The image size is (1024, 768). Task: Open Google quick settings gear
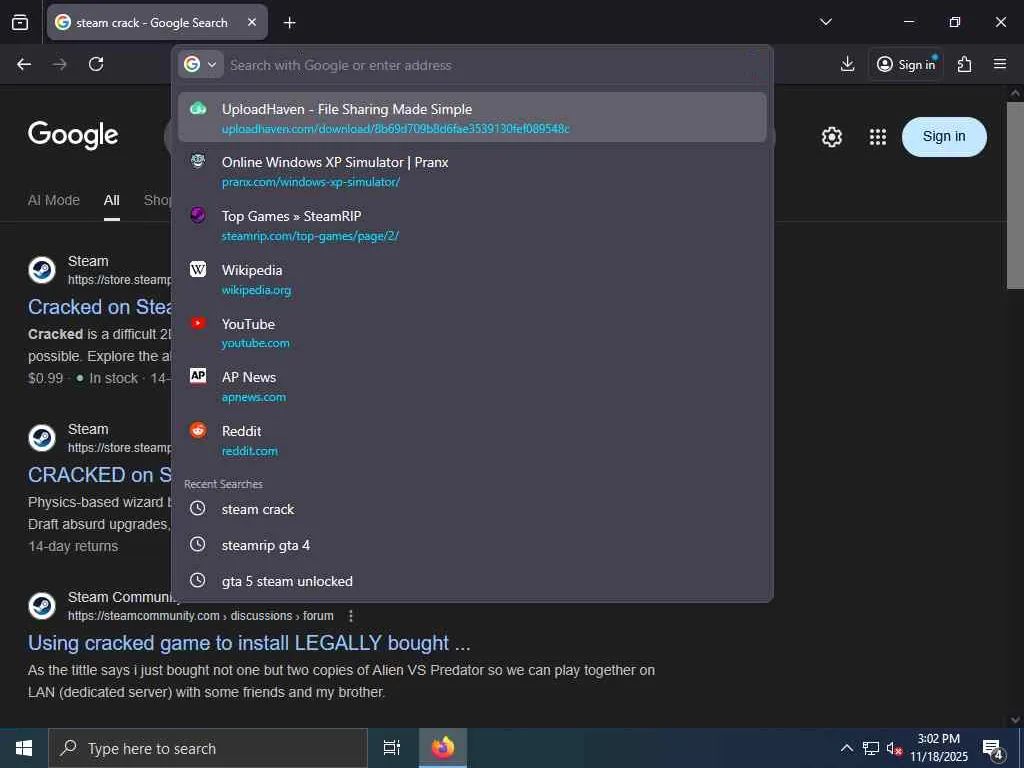(831, 137)
